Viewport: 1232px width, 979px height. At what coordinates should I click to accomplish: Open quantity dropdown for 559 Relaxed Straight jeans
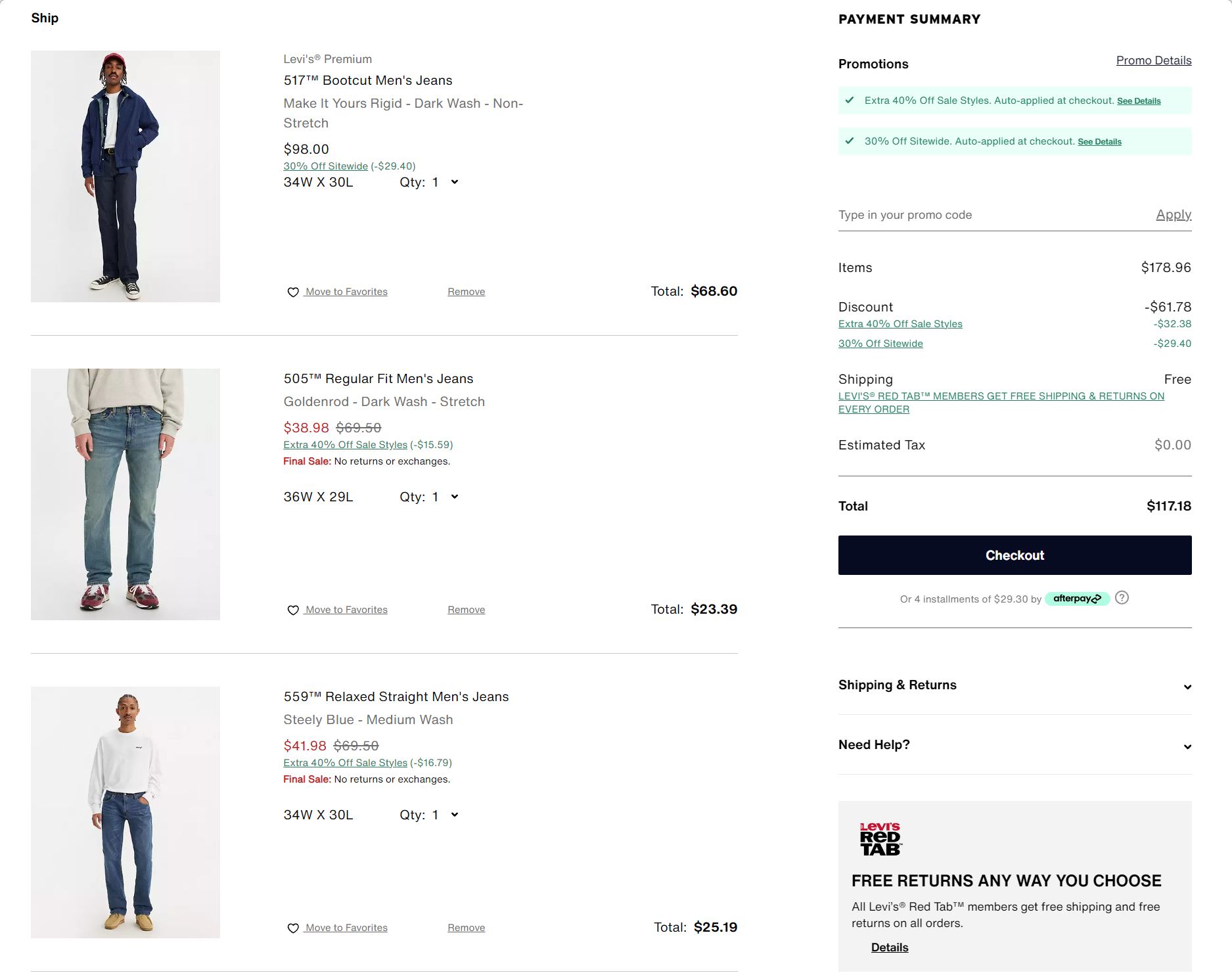(x=454, y=815)
